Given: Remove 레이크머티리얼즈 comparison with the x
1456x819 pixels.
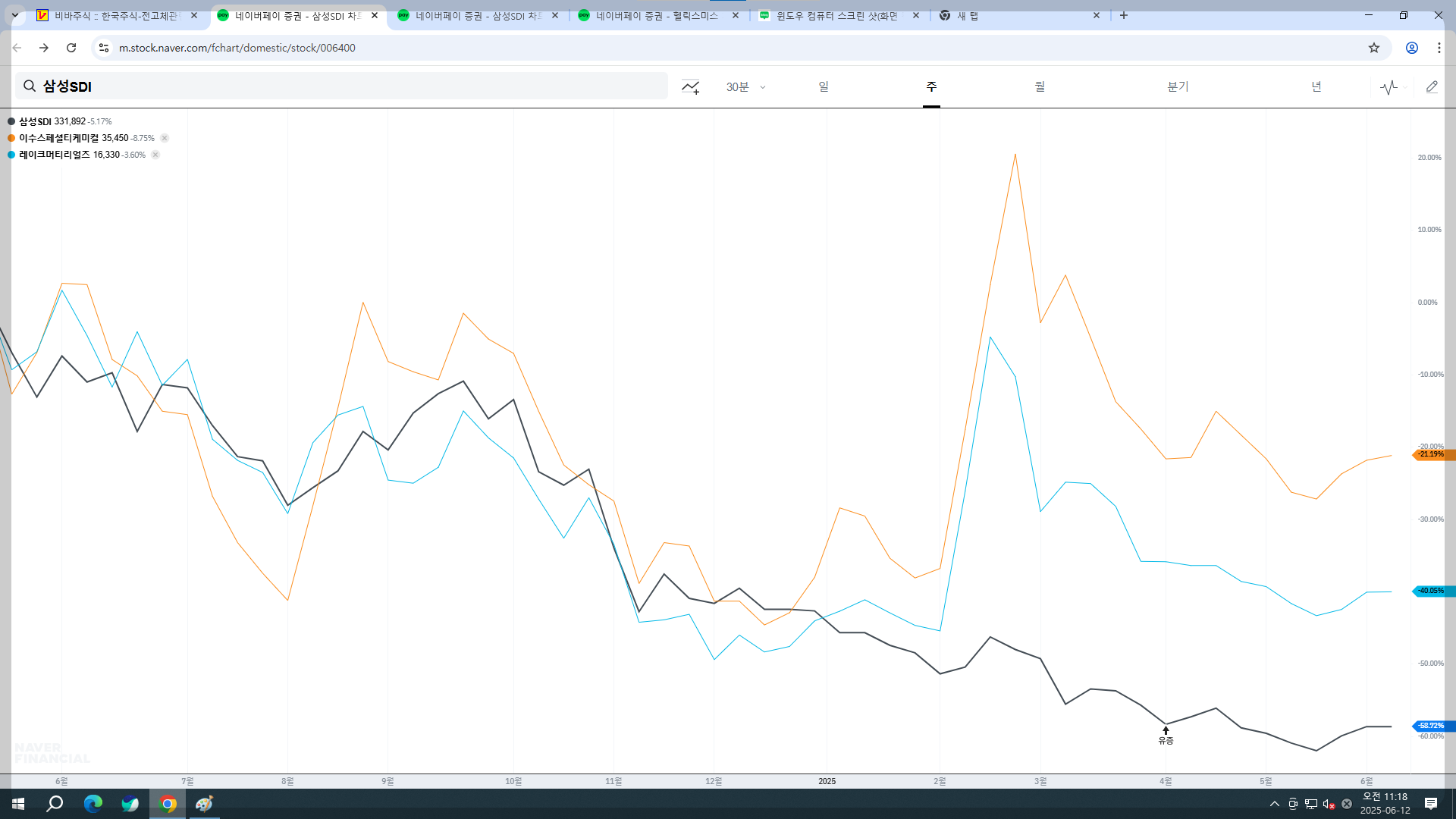Looking at the screenshot, I should point(155,155).
